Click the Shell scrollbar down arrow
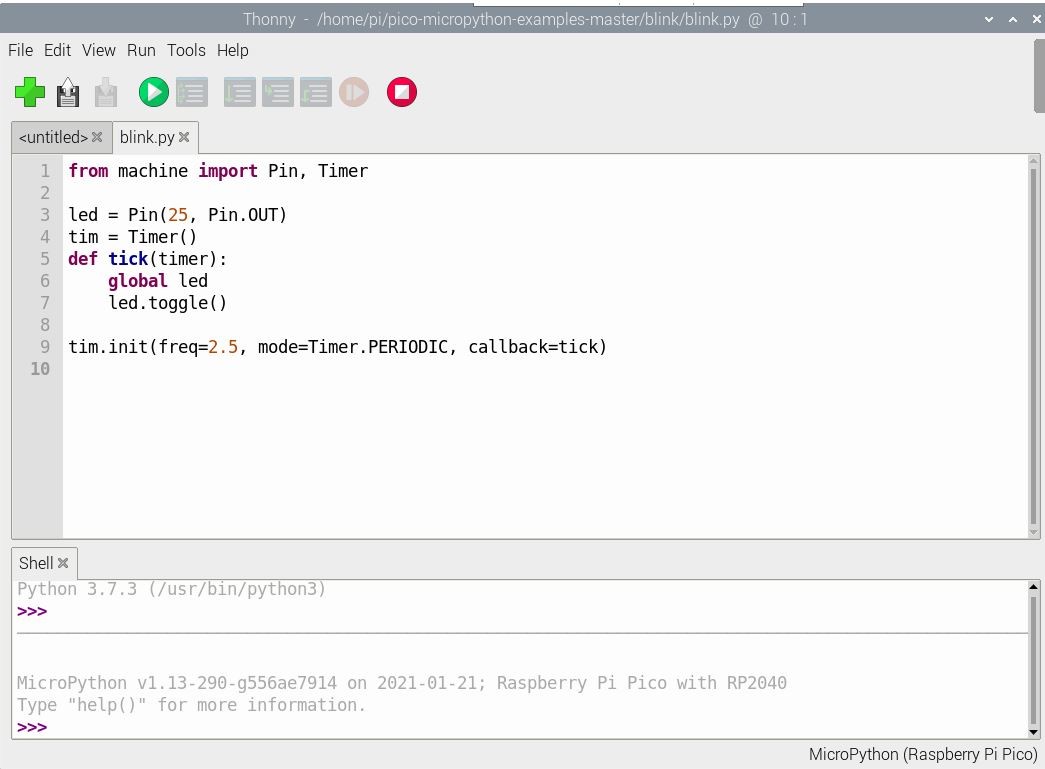Viewport: 1045px width, 769px height. [x=1034, y=730]
